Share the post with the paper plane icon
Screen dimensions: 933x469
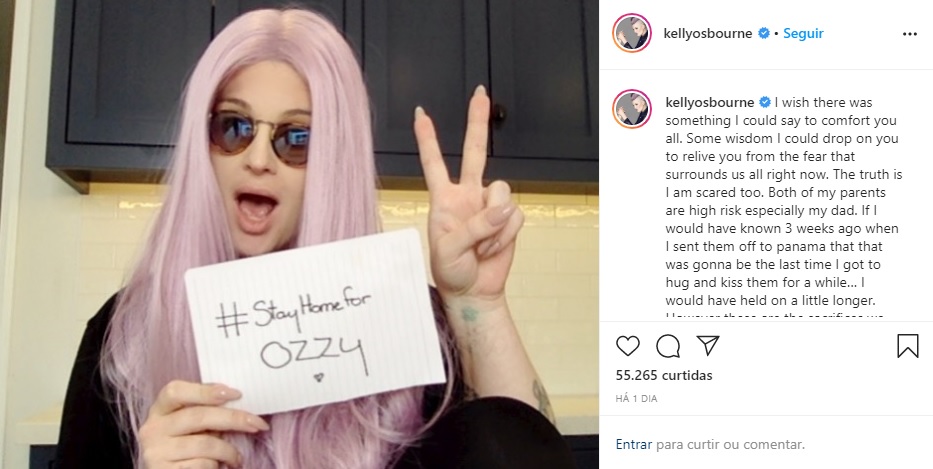point(708,345)
